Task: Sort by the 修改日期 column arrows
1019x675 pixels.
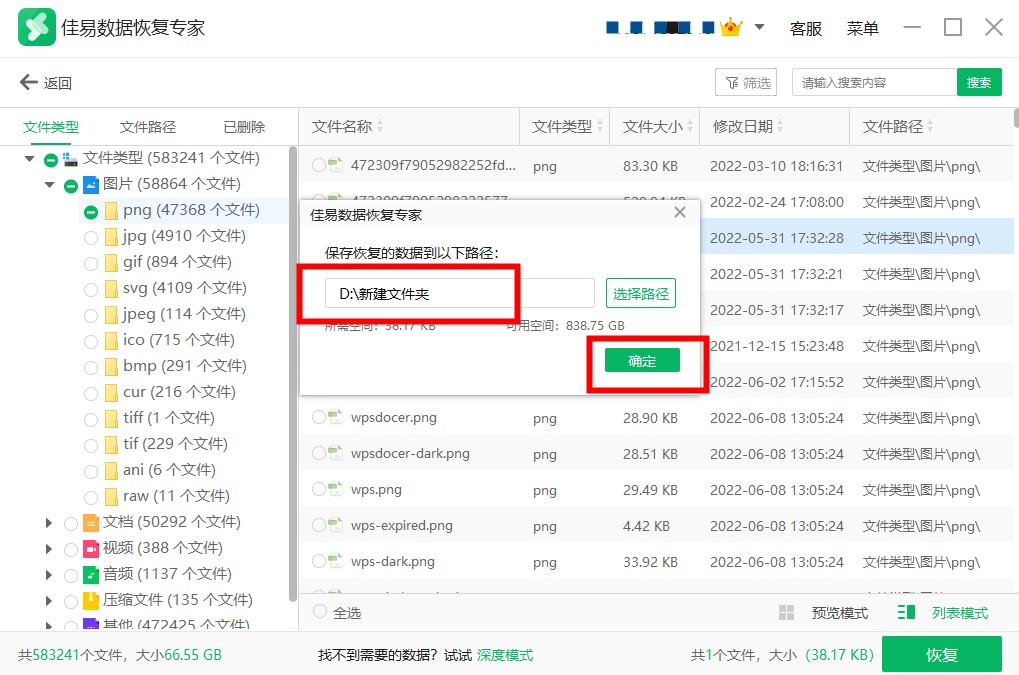Action: (780, 127)
